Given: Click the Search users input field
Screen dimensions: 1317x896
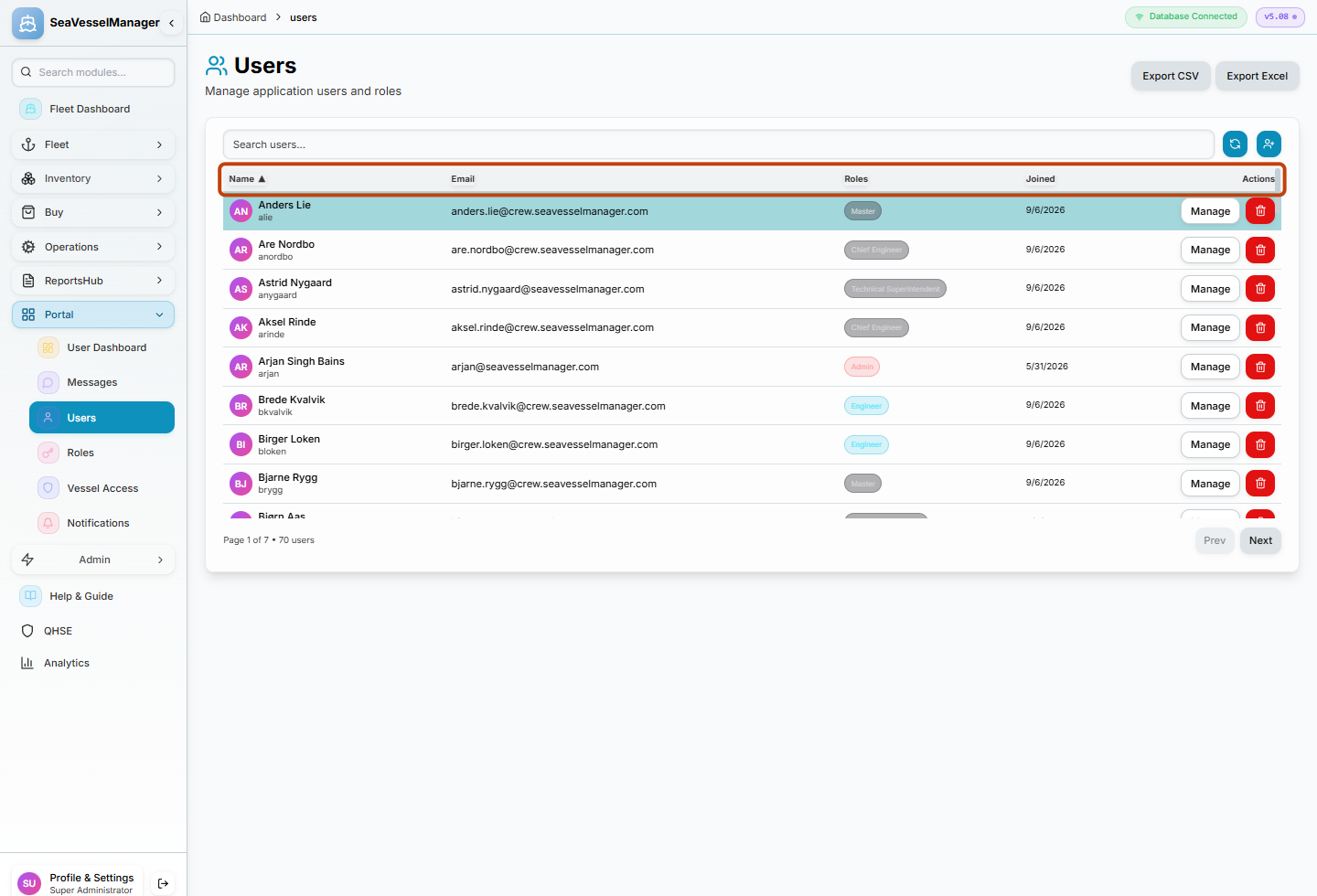Looking at the screenshot, I should (719, 144).
